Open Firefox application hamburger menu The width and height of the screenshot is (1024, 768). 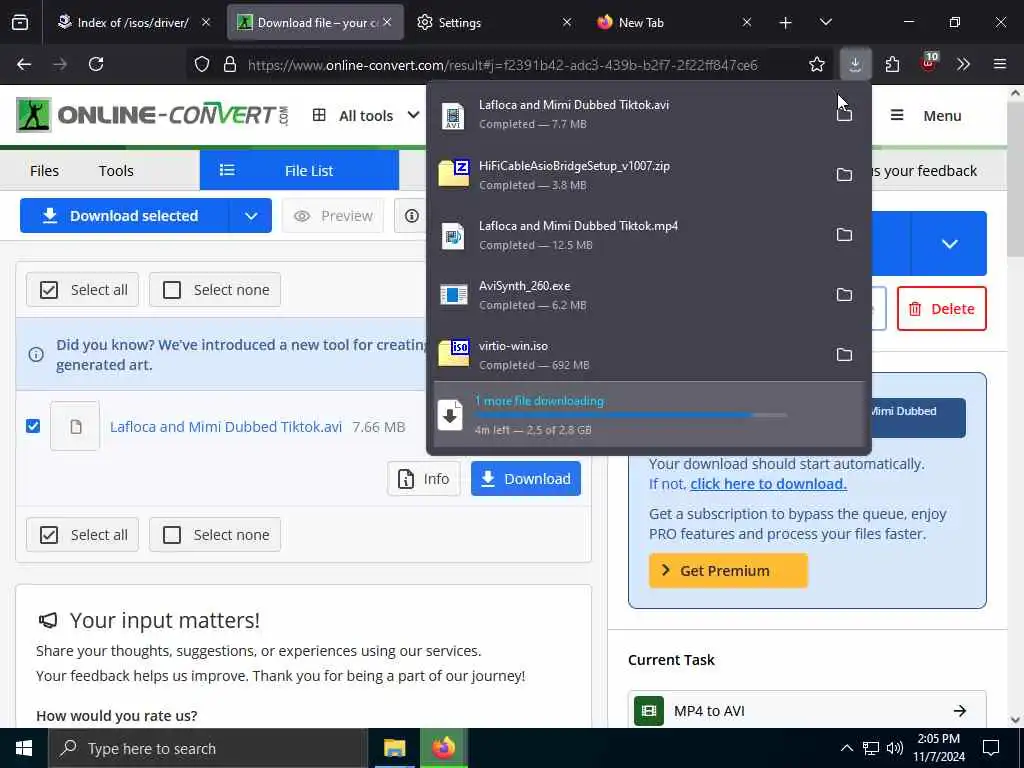tap(999, 64)
